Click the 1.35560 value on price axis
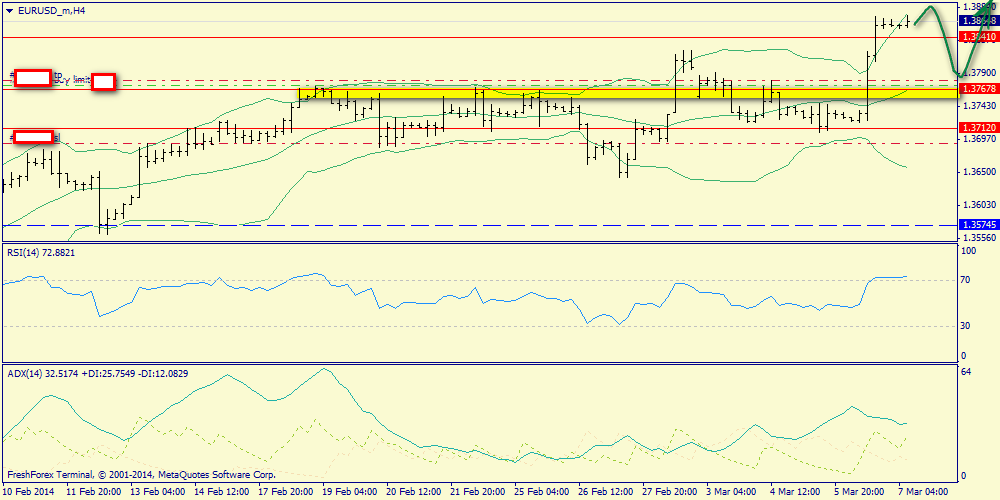The height and width of the screenshot is (500, 1000). [979, 237]
